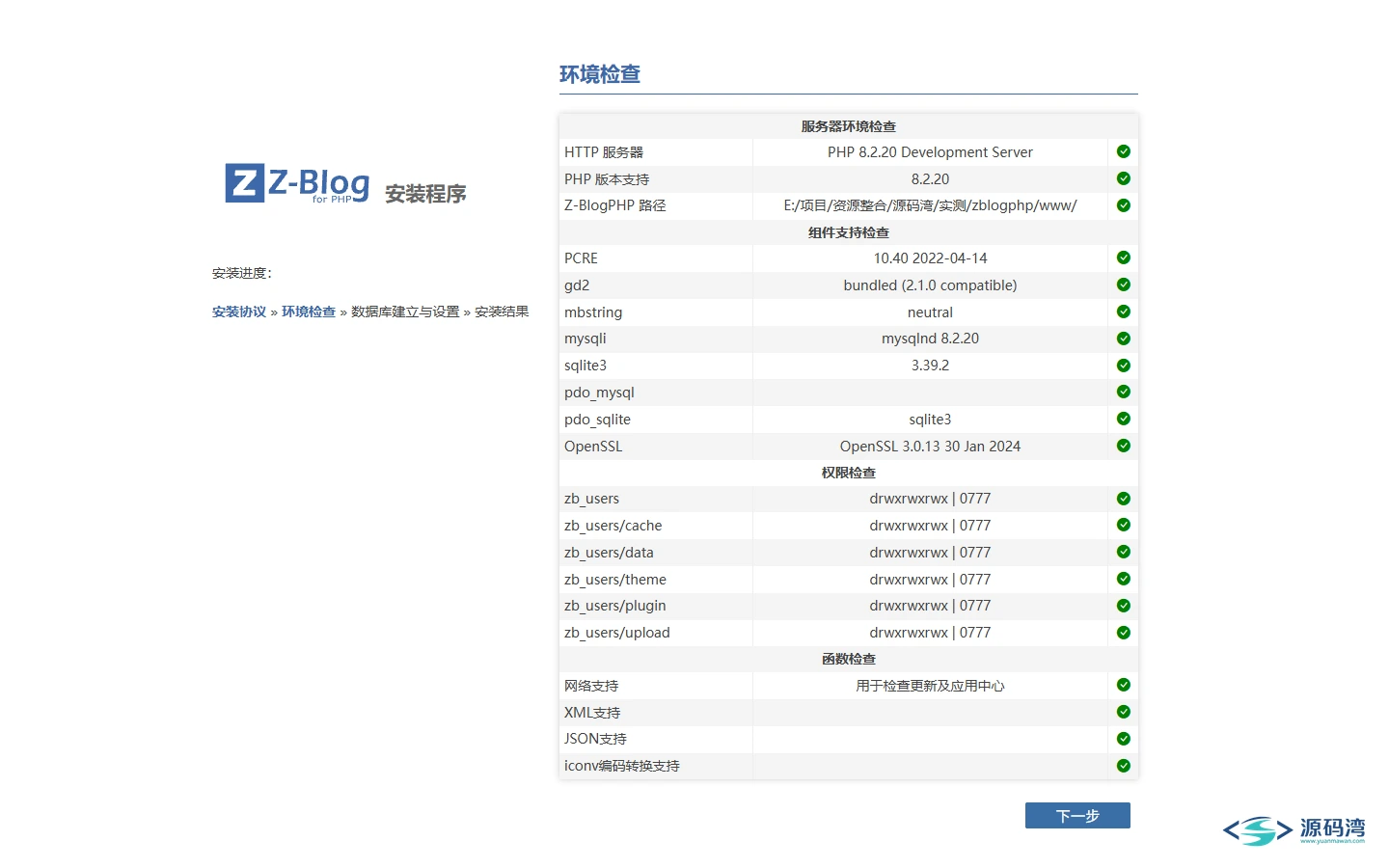Screen dimensions: 1389x868
Task: Click the zb_users/upload permission value drwxrwxrwx | 0777
Action: pyautogui.click(x=930, y=633)
